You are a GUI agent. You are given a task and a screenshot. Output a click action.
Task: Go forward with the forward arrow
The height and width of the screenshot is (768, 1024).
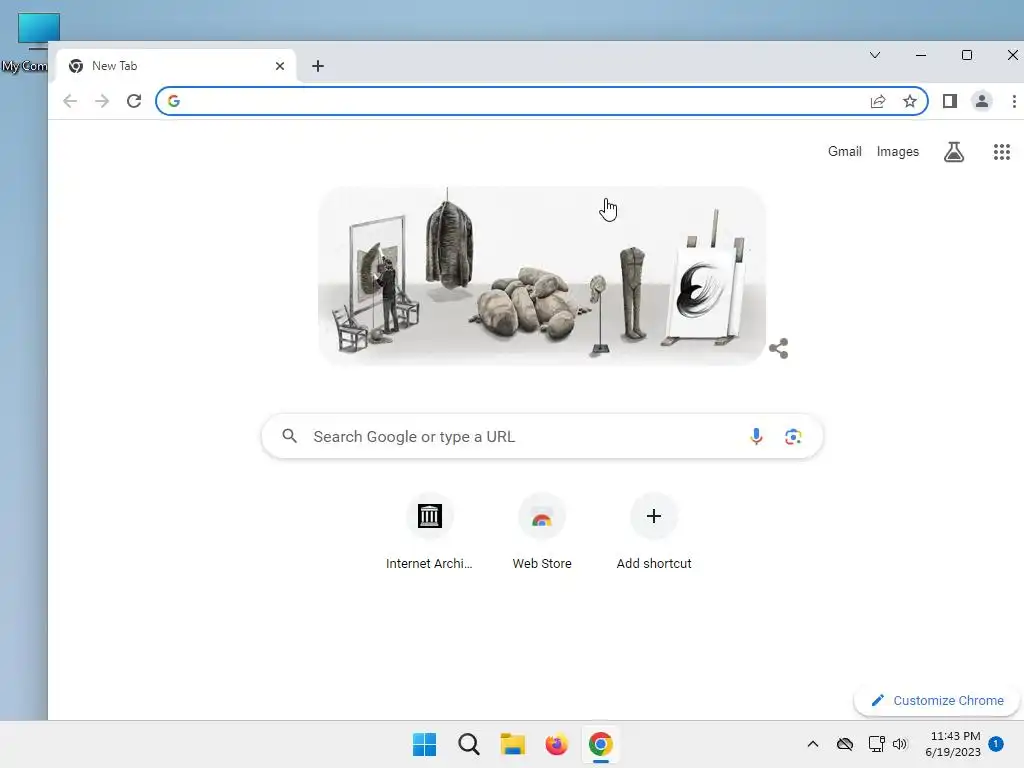click(x=102, y=101)
